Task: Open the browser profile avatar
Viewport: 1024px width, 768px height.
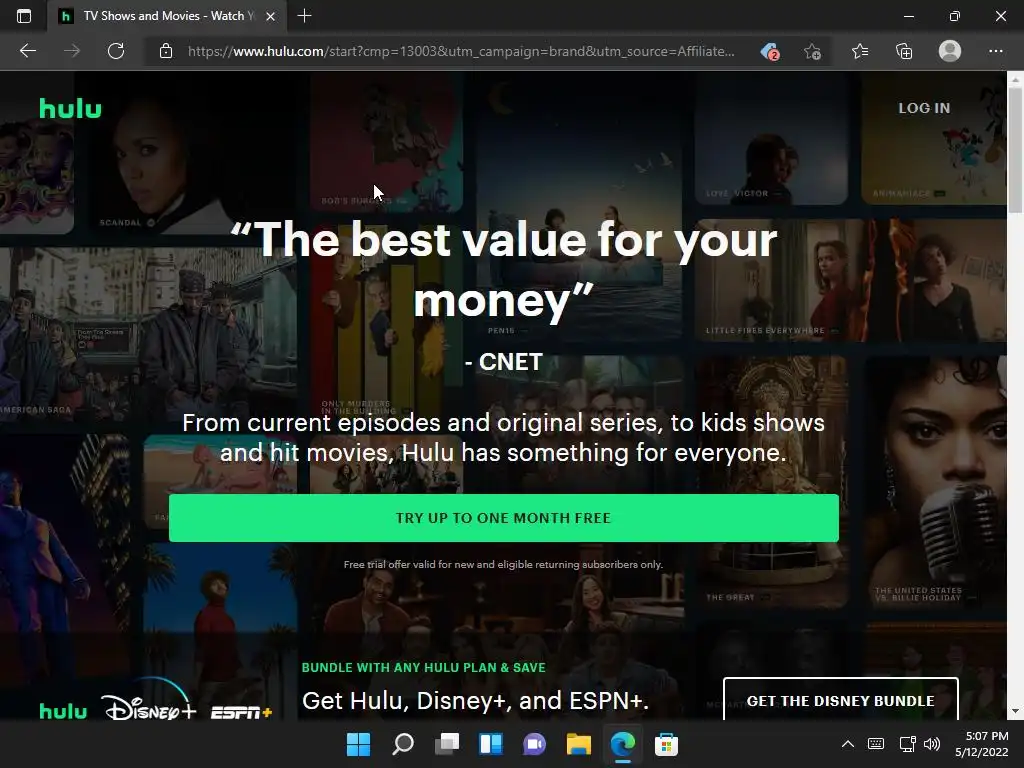Action: click(x=950, y=51)
